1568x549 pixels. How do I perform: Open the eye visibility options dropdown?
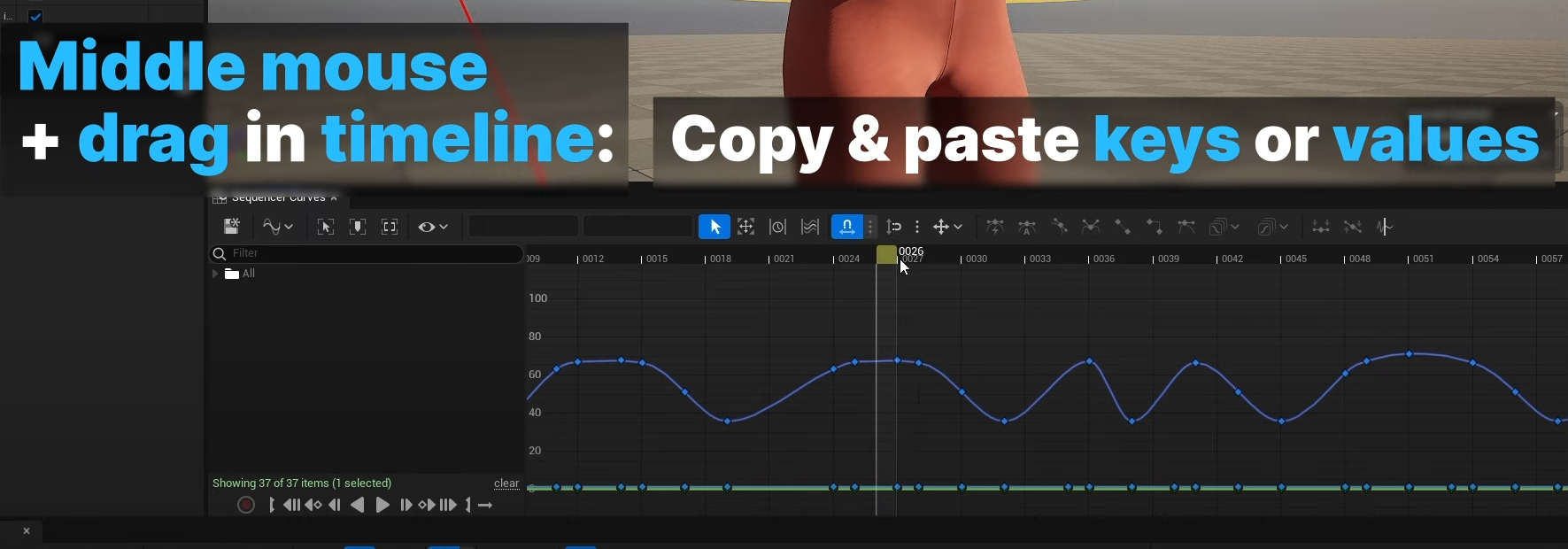pos(433,227)
